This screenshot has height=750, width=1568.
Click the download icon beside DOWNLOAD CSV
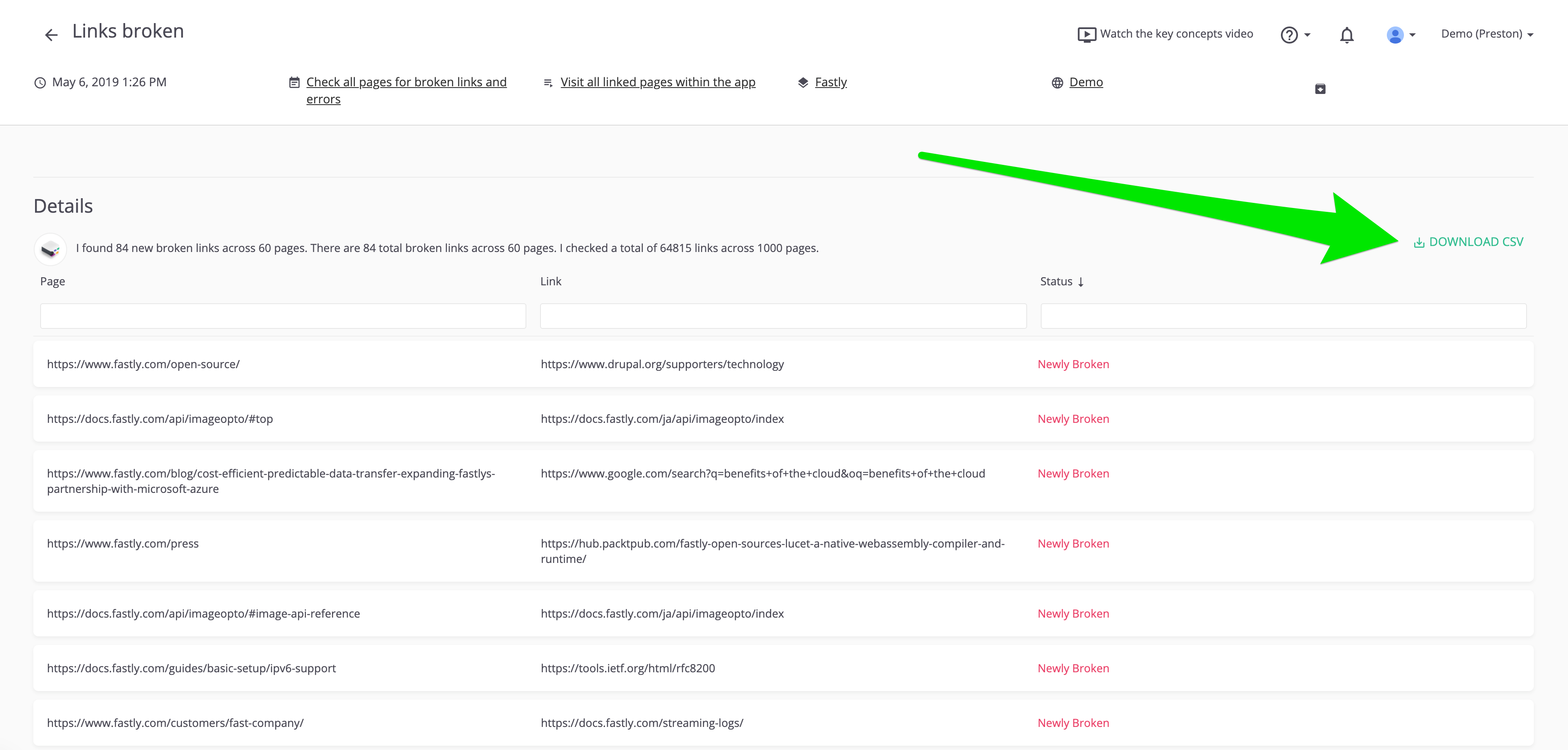point(1418,243)
